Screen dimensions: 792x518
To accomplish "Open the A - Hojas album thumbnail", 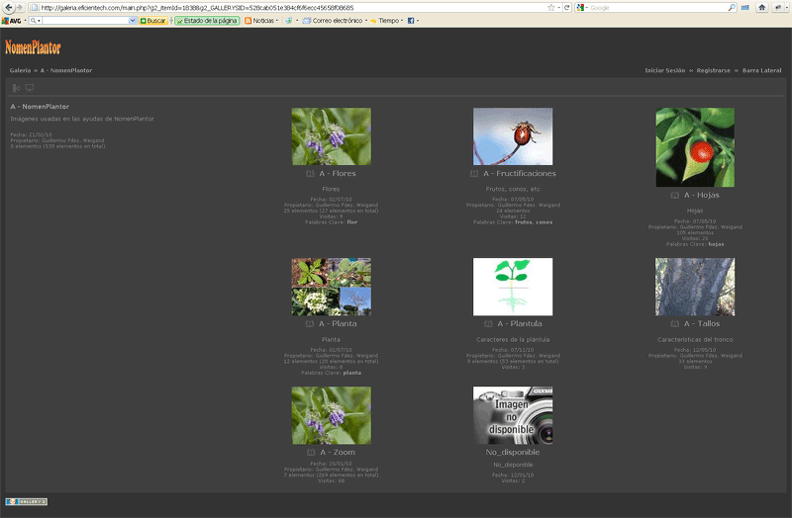I will [695, 147].
